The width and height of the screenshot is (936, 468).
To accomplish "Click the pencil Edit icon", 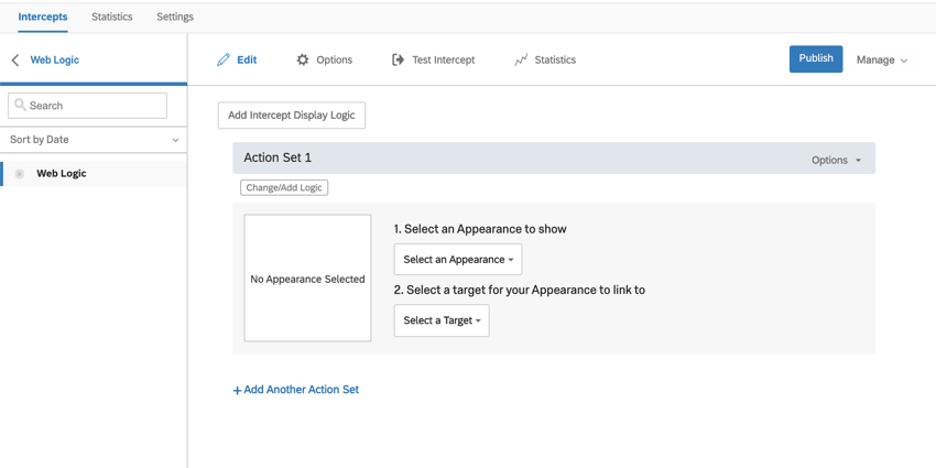I will [223, 60].
